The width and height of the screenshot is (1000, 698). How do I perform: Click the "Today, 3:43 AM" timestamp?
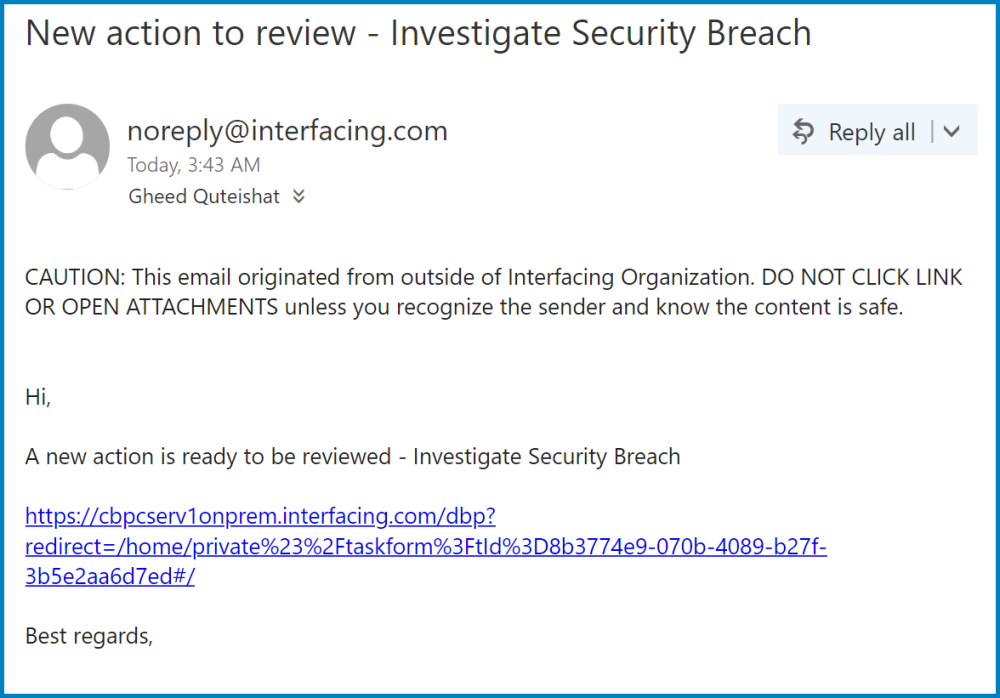(194, 165)
